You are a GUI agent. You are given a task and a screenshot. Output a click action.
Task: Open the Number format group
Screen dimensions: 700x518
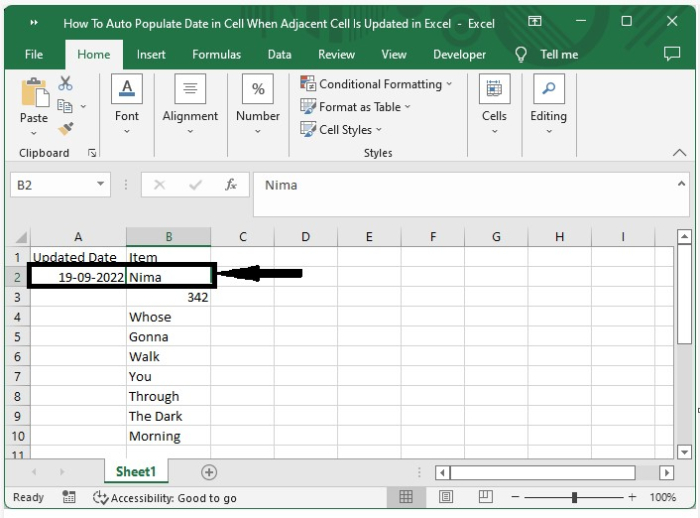tap(258, 103)
